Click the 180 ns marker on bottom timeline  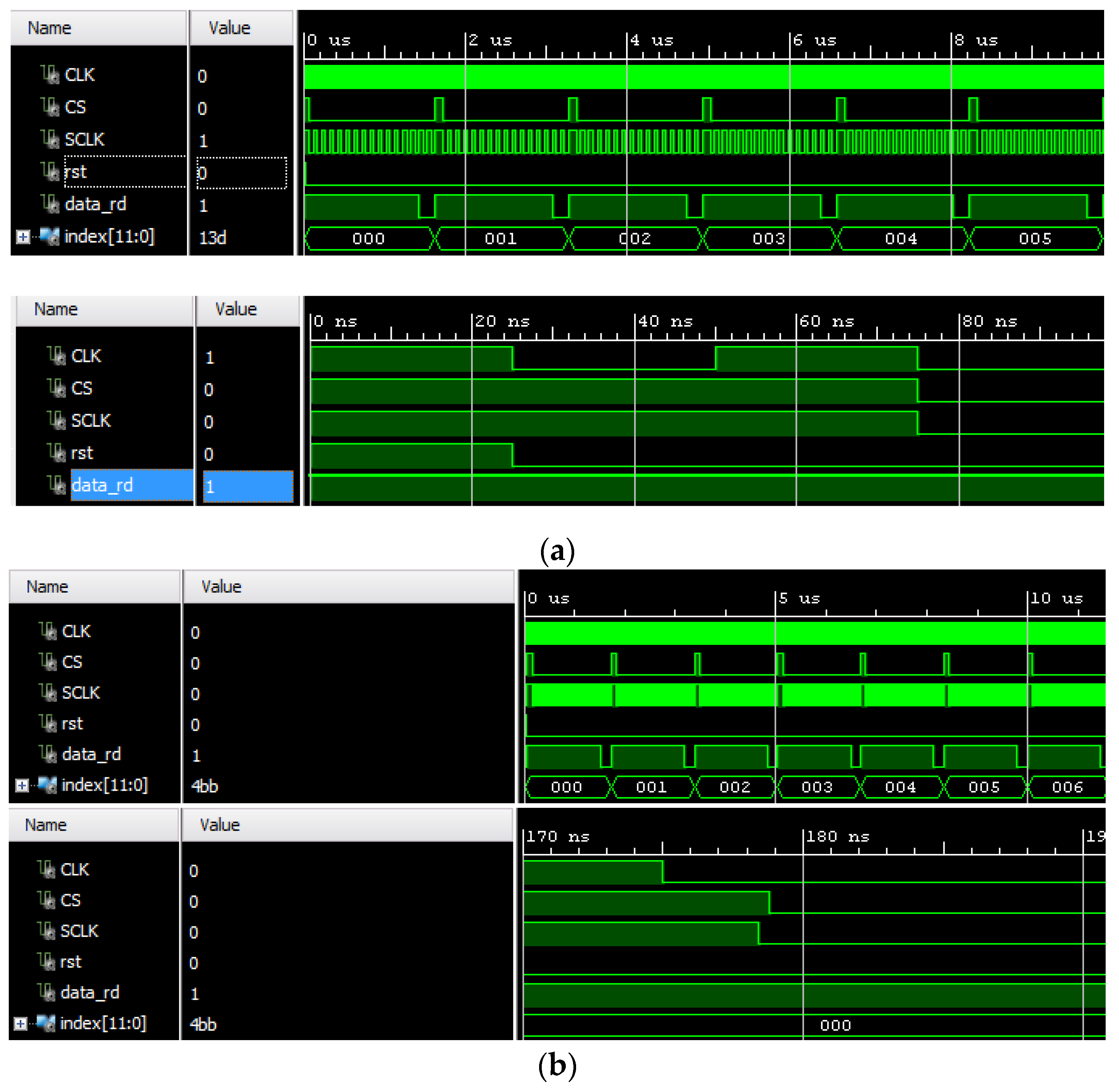click(837, 837)
